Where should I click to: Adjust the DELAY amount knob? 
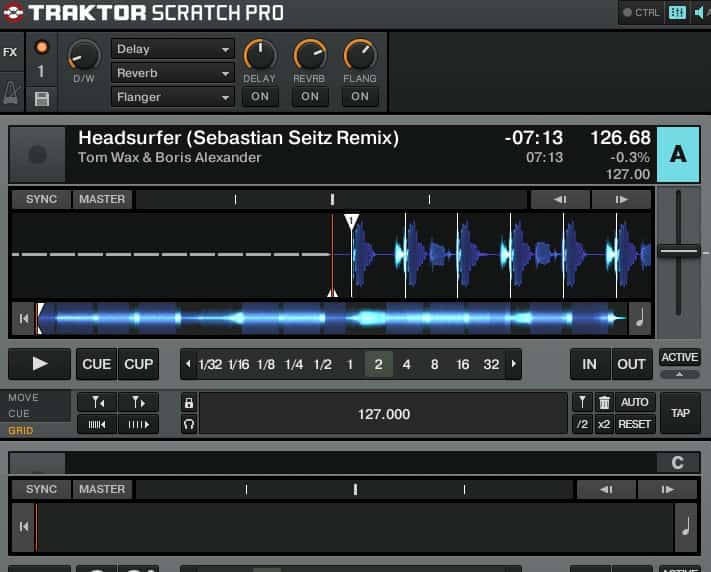click(x=260, y=55)
